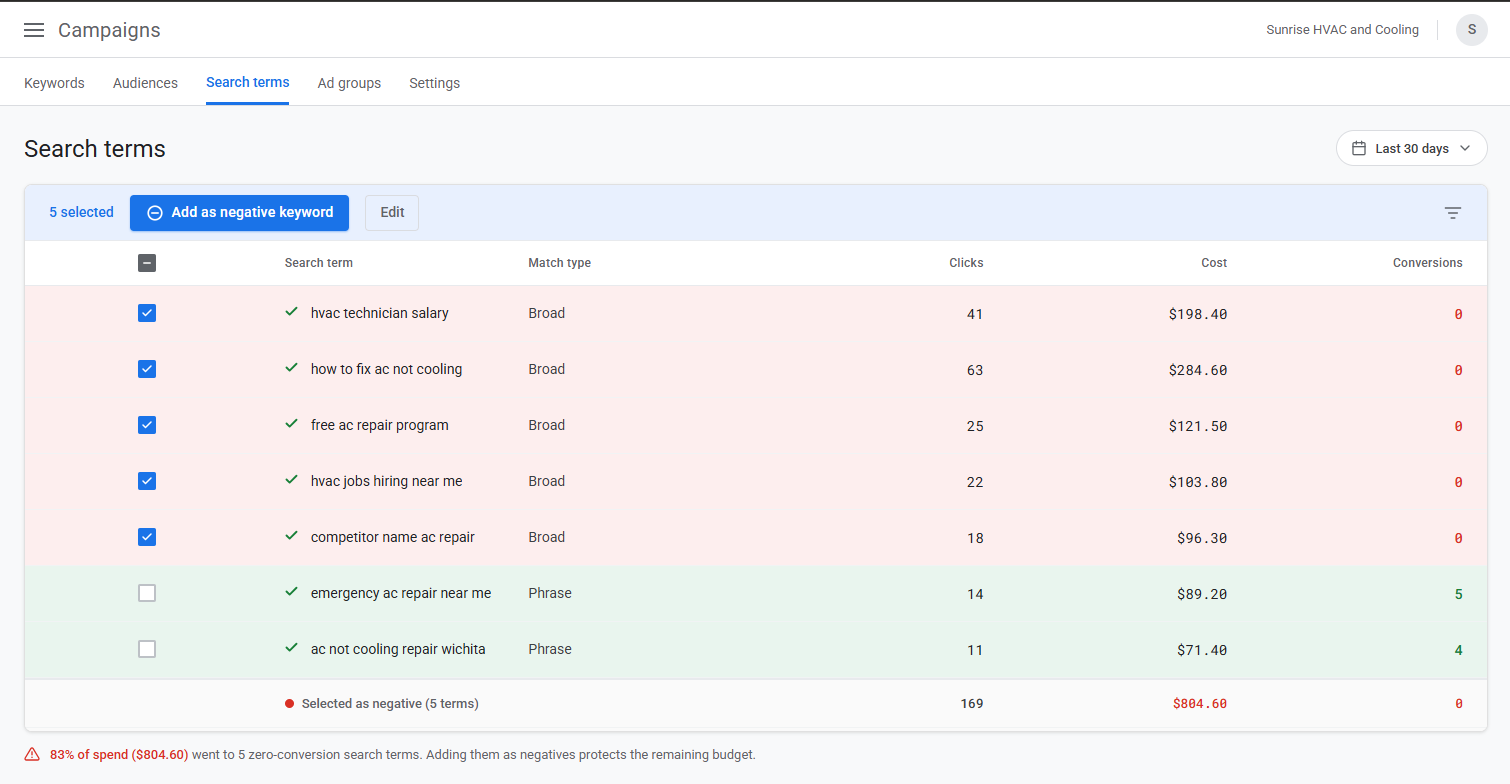Sort by the Match type column header
The width and height of the screenshot is (1510, 784).
pyautogui.click(x=559, y=263)
